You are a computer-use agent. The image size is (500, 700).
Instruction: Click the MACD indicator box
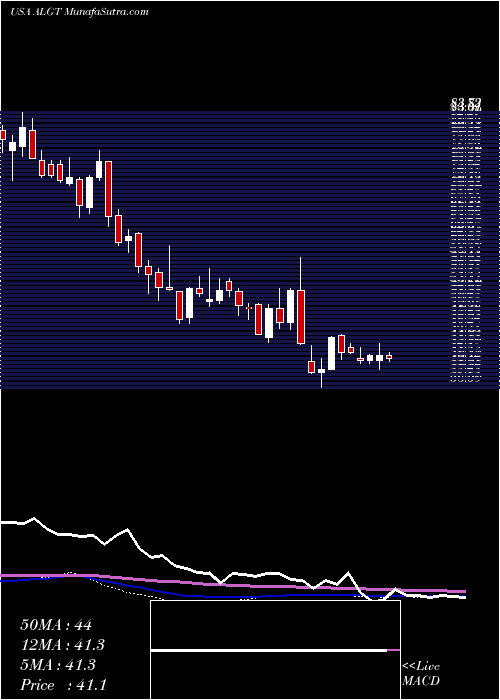click(x=275, y=650)
